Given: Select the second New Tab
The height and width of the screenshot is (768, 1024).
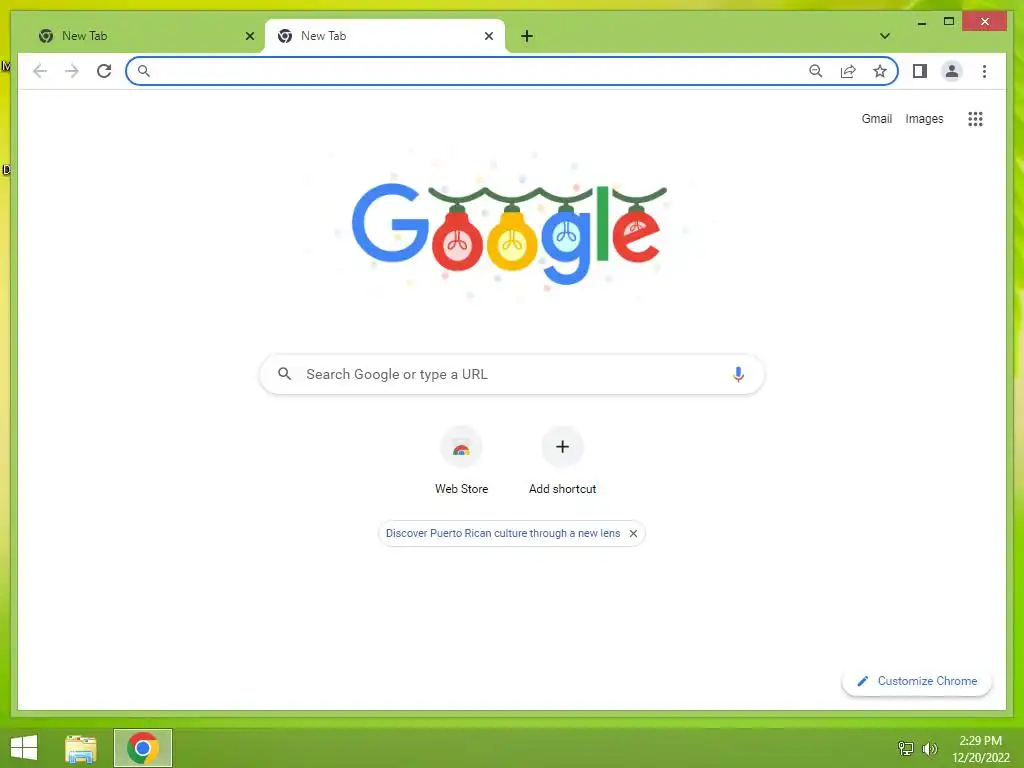Looking at the screenshot, I should (x=384, y=36).
